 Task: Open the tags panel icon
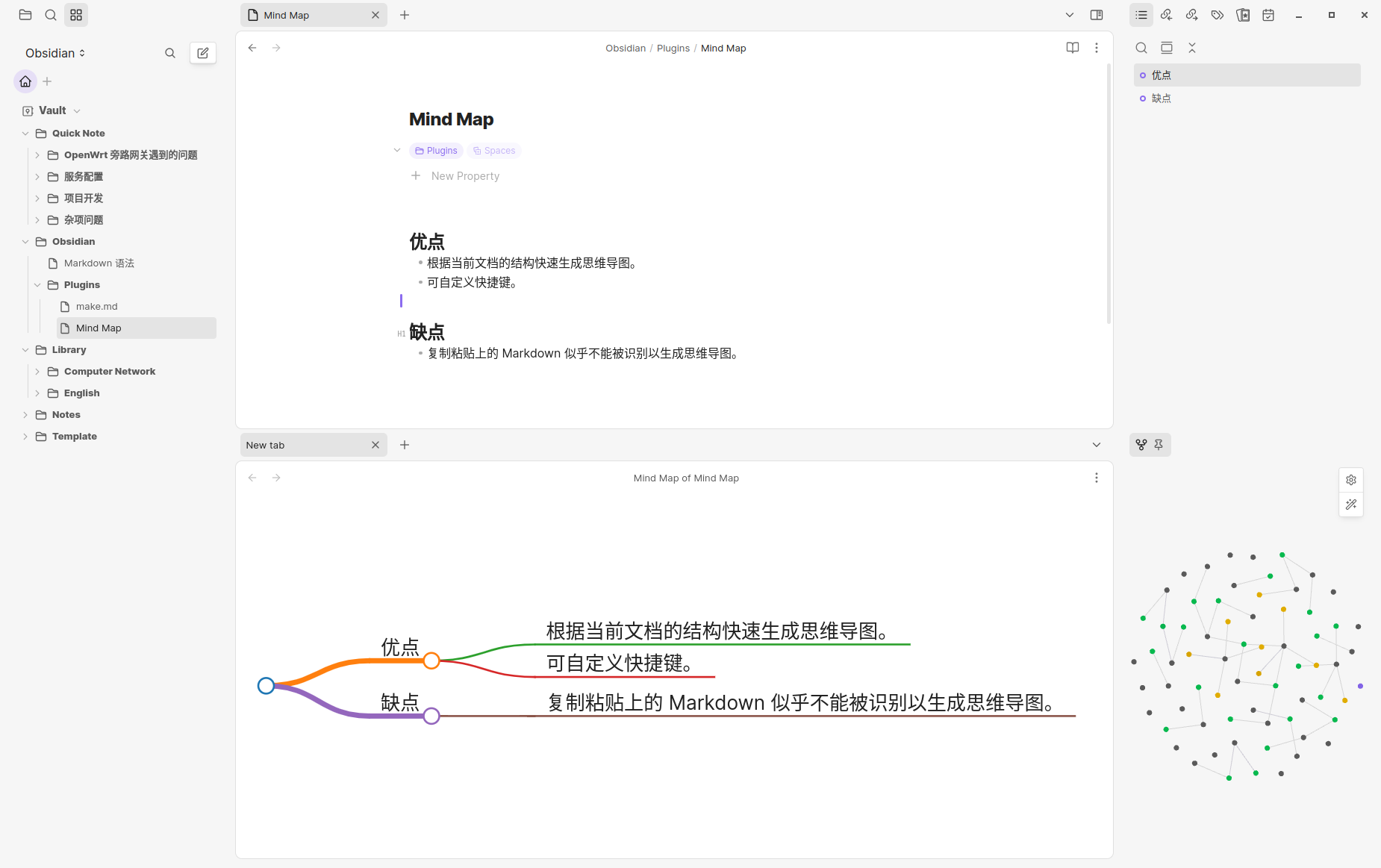[x=1217, y=15]
